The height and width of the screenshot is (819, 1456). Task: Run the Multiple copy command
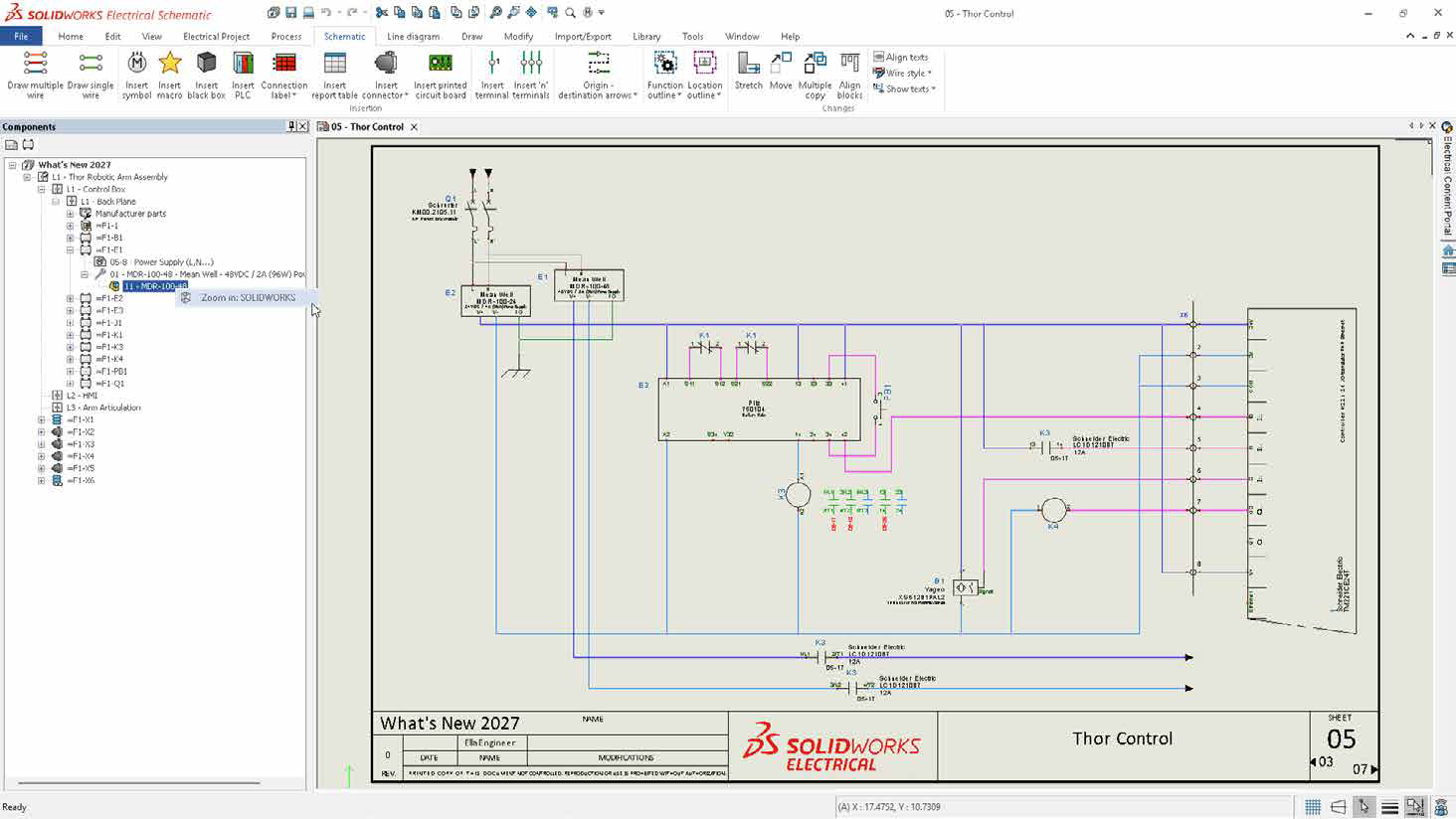[815, 75]
